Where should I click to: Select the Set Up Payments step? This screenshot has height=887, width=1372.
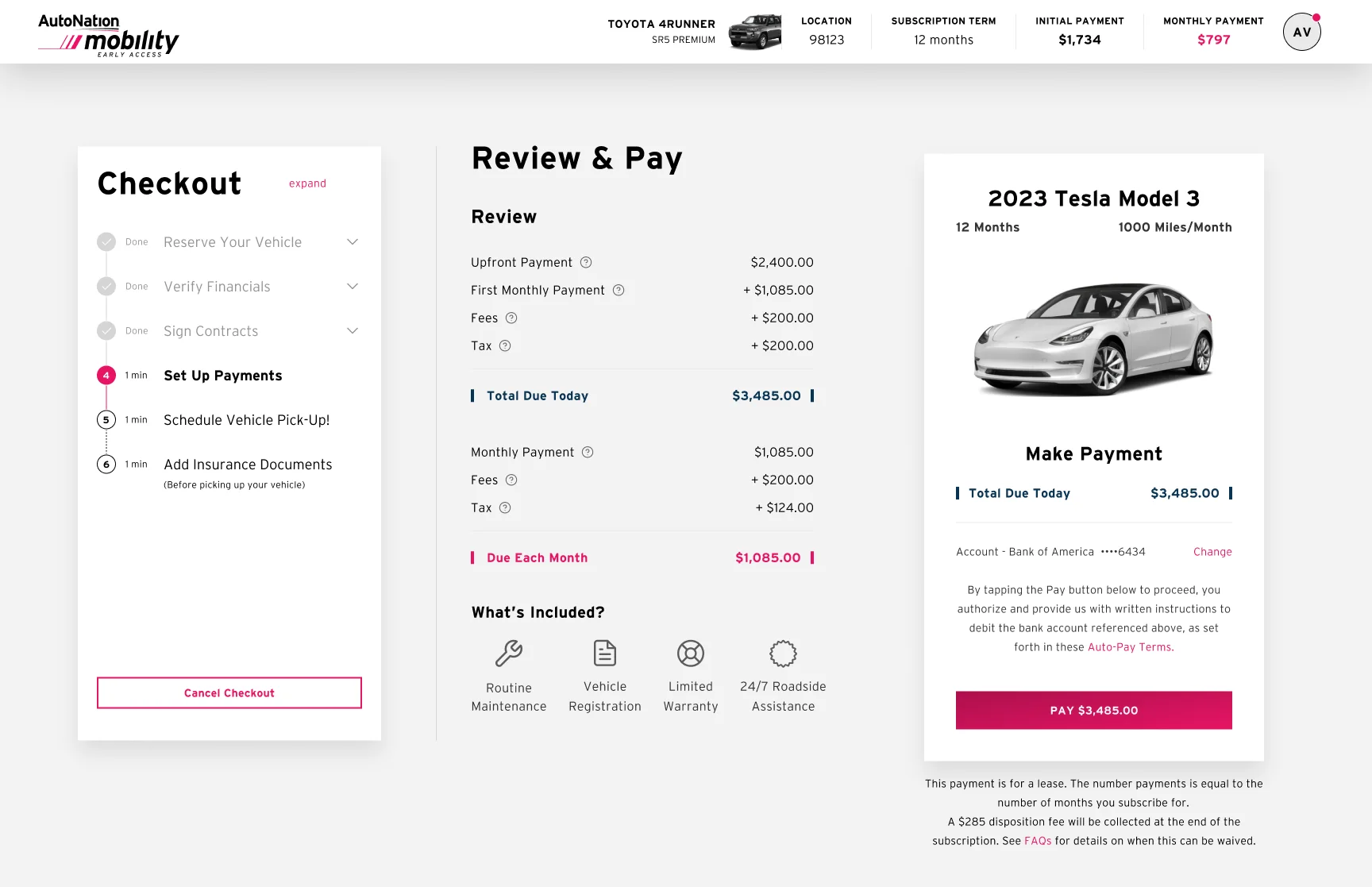223,376
